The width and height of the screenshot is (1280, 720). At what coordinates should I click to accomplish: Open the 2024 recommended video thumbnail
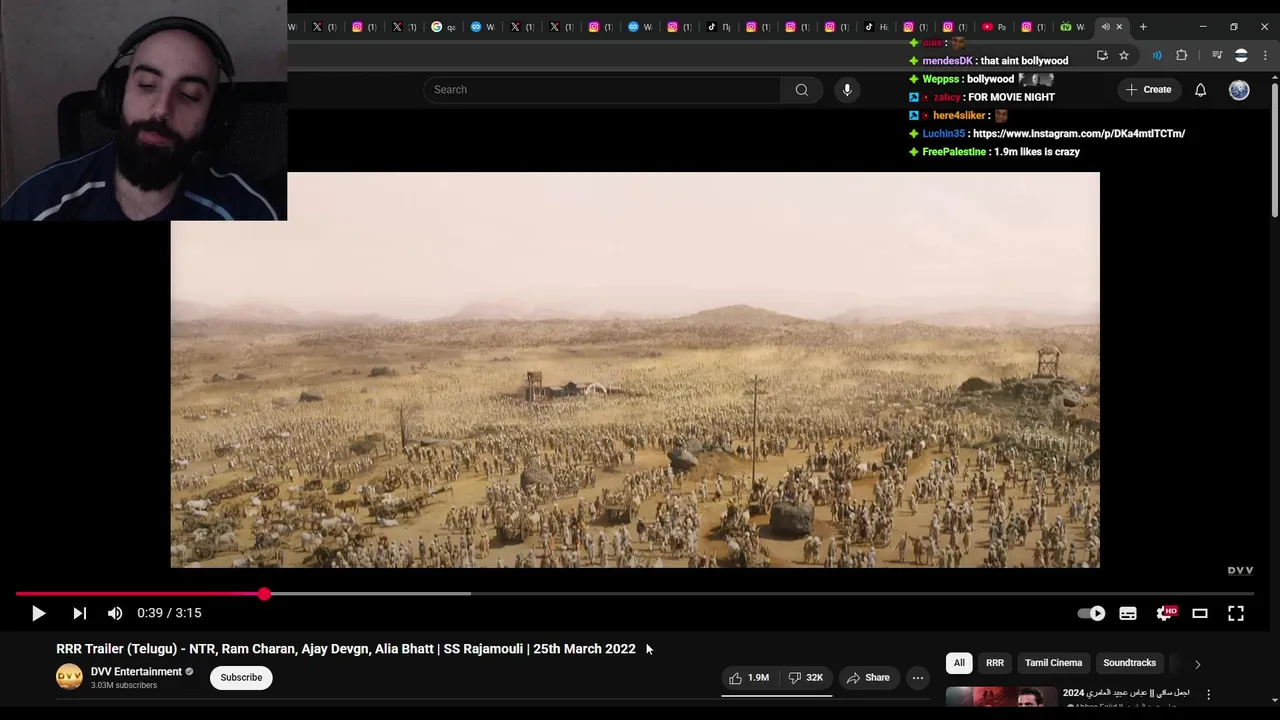click(x=1001, y=698)
